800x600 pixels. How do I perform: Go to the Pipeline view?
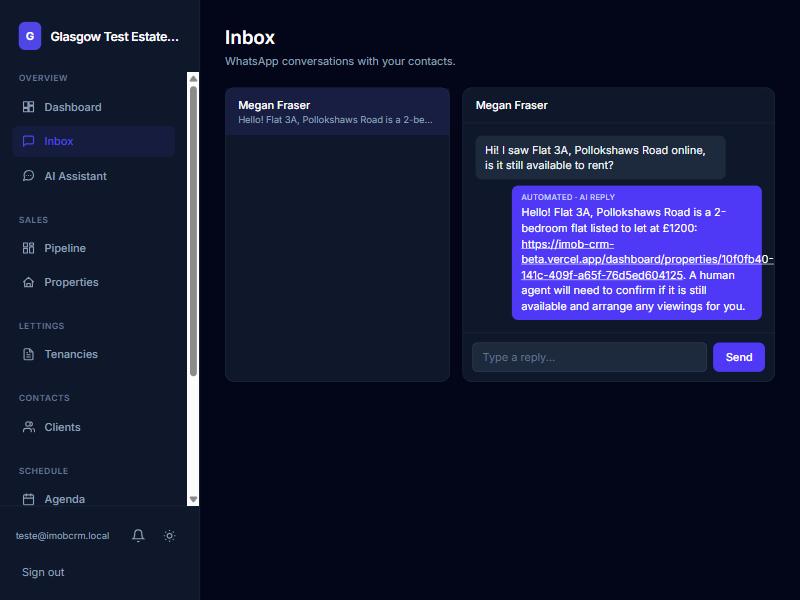point(93,248)
